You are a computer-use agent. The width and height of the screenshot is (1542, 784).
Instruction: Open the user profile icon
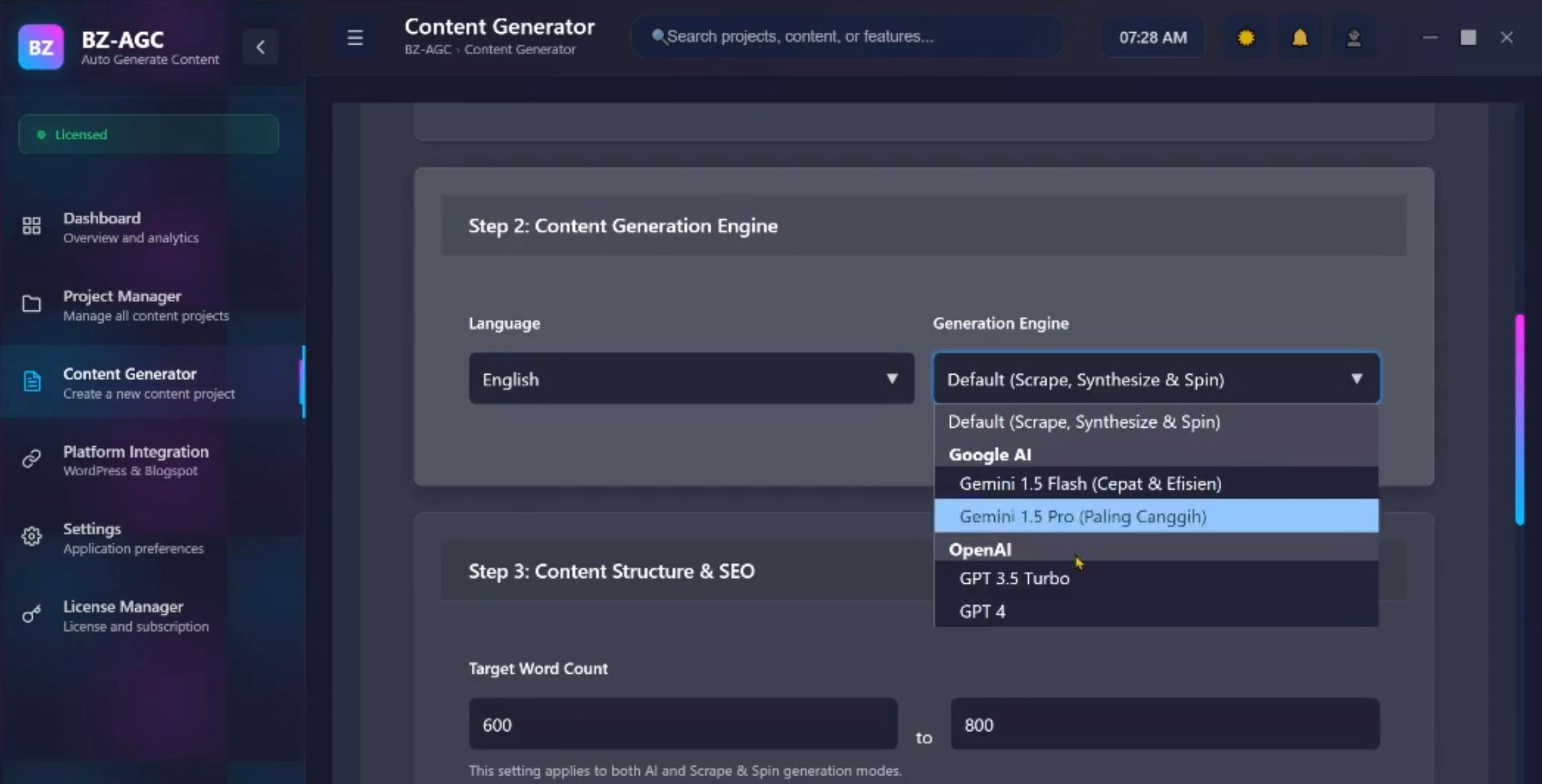1353,38
